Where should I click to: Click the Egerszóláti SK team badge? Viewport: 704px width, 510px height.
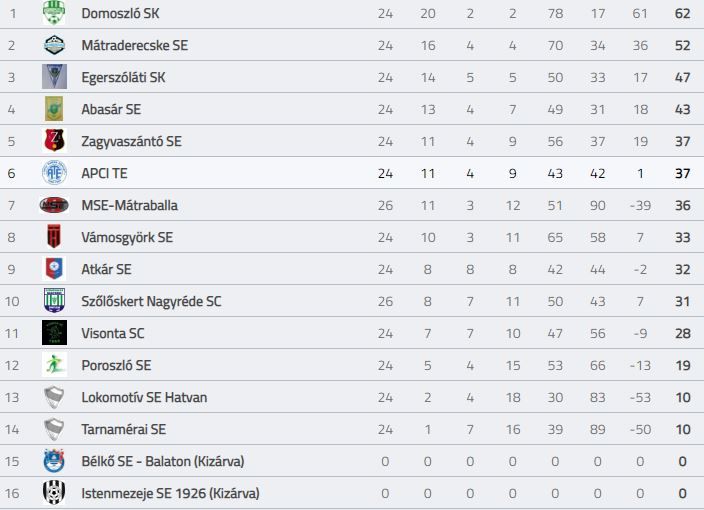tap(54, 77)
